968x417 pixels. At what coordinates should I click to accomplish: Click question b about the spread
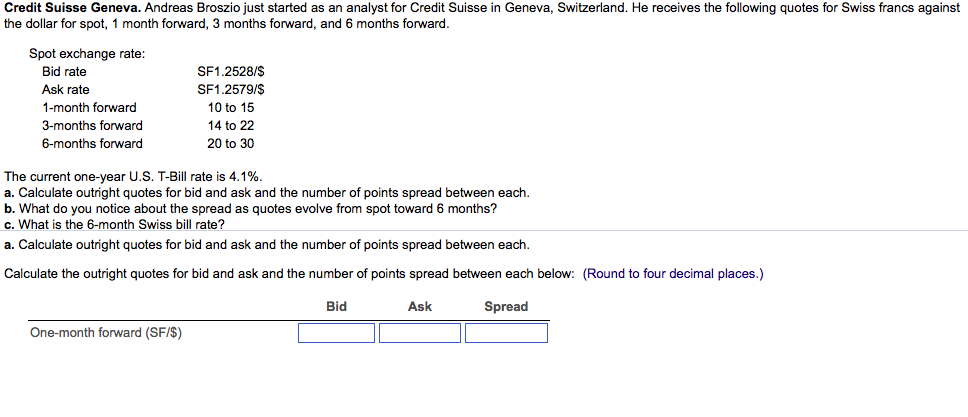250,209
